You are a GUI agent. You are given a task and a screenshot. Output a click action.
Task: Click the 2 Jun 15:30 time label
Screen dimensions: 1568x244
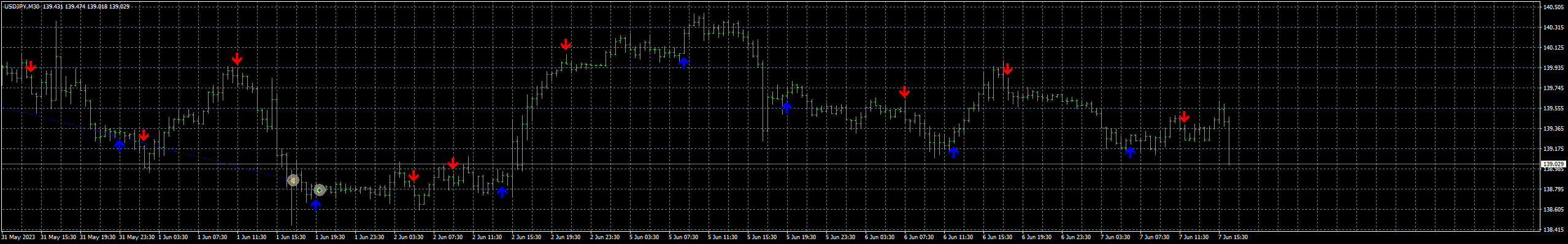tap(526, 237)
